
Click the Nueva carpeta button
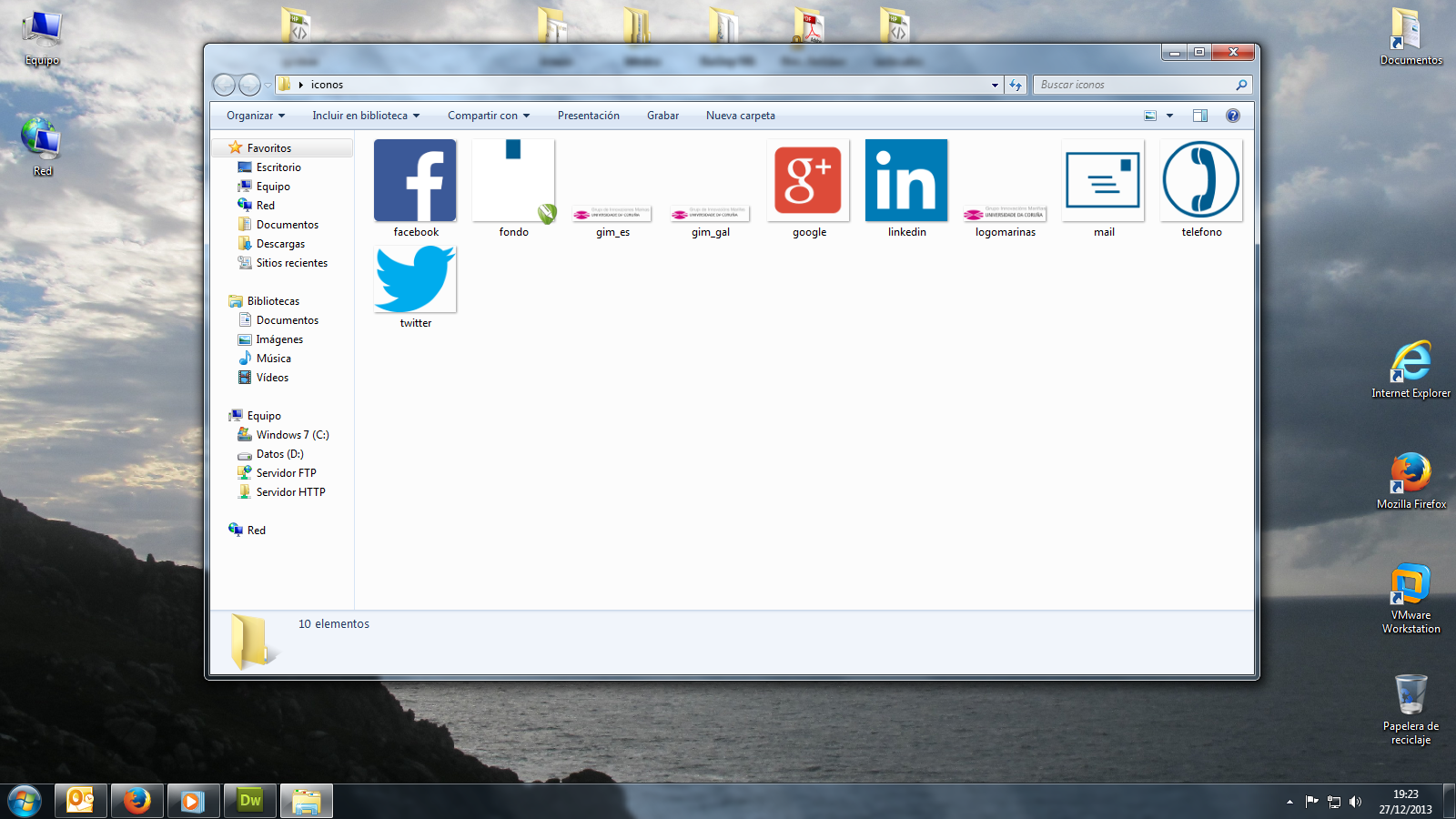pyautogui.click(x=741, y=116)
